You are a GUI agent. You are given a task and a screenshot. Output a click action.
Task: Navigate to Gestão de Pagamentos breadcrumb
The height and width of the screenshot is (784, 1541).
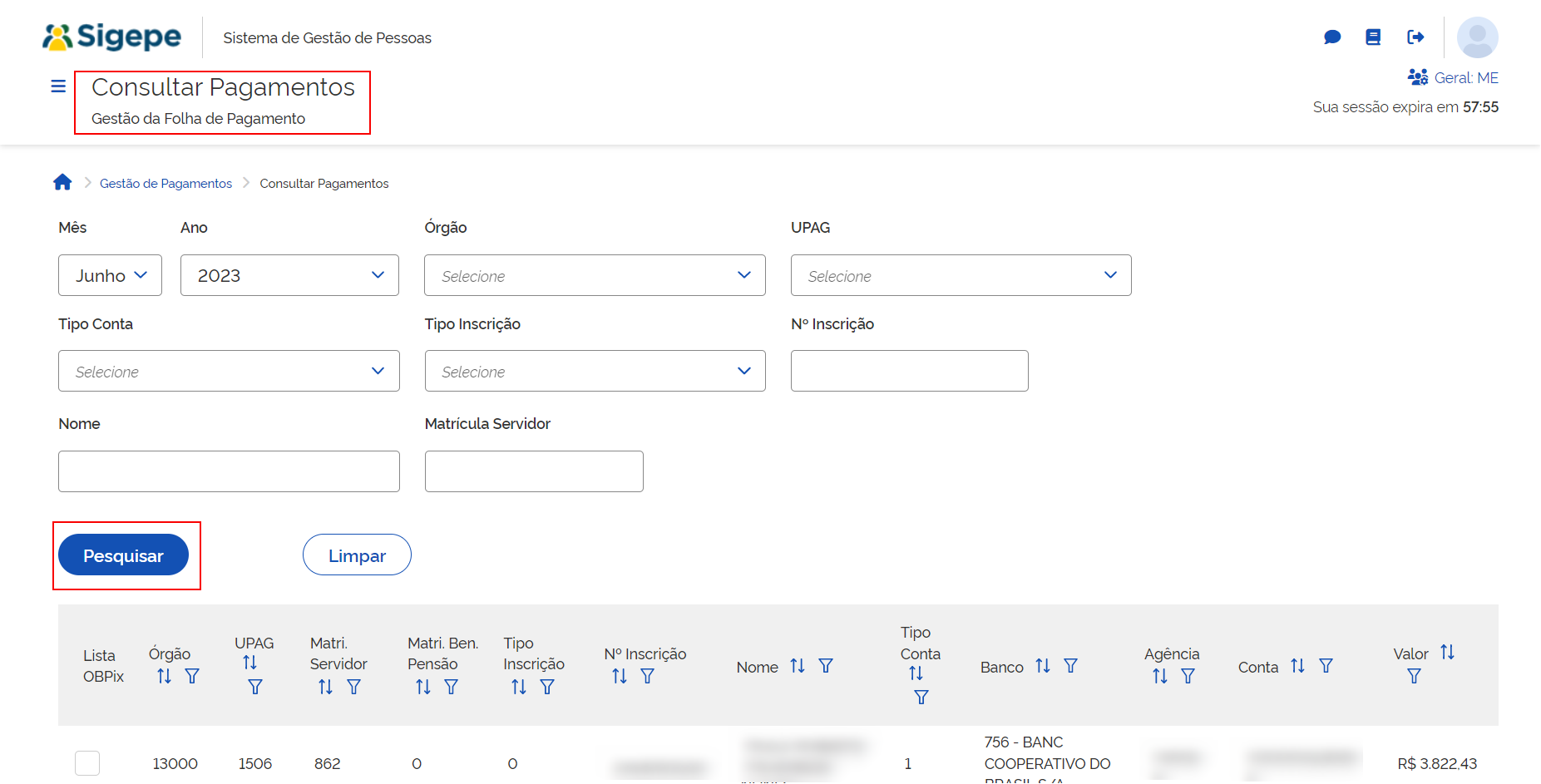click(x=165, y=184)
